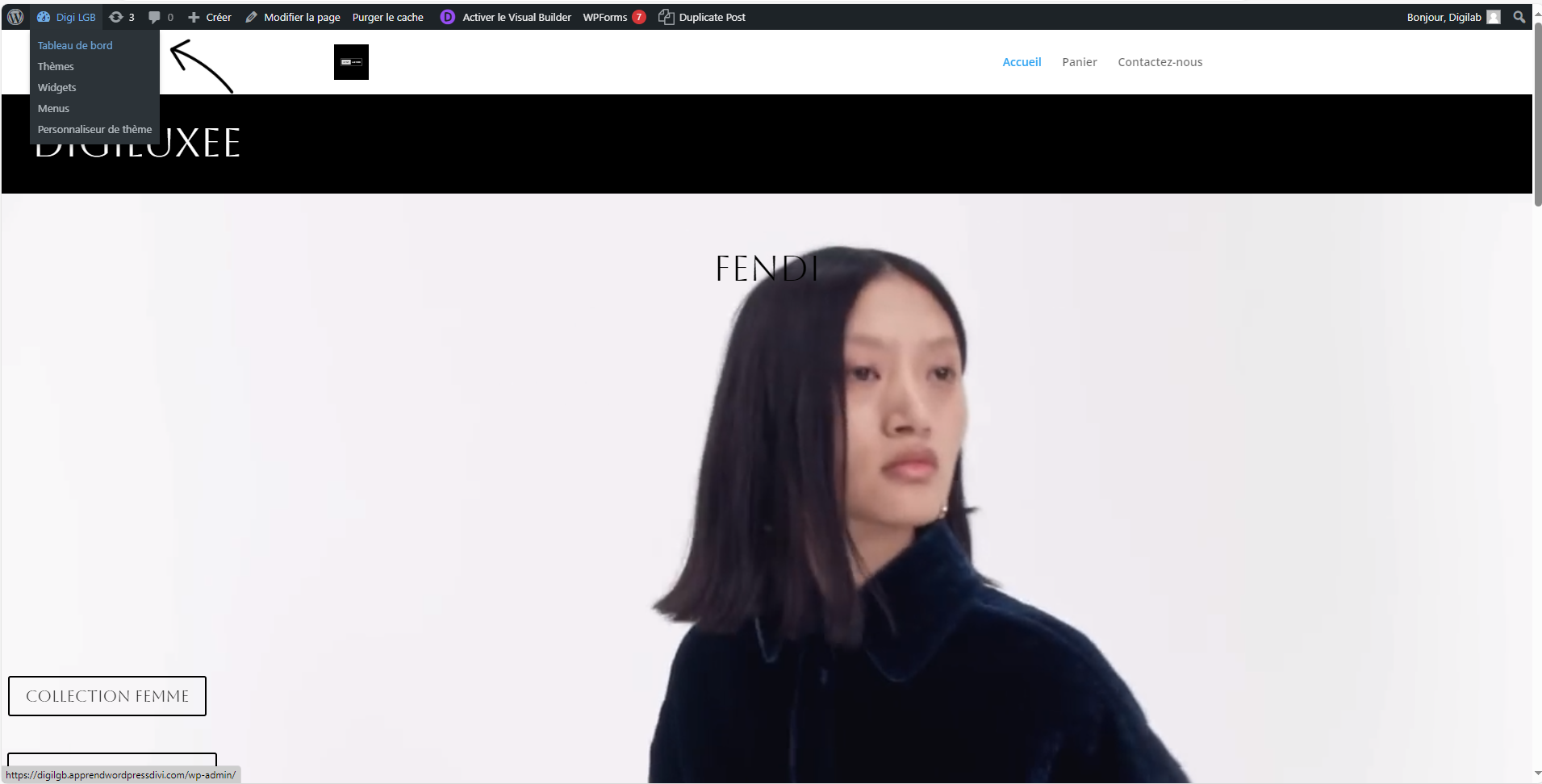Open the updates icon showing 3
The image size is (1542, 784).
(x=117, y=17)
